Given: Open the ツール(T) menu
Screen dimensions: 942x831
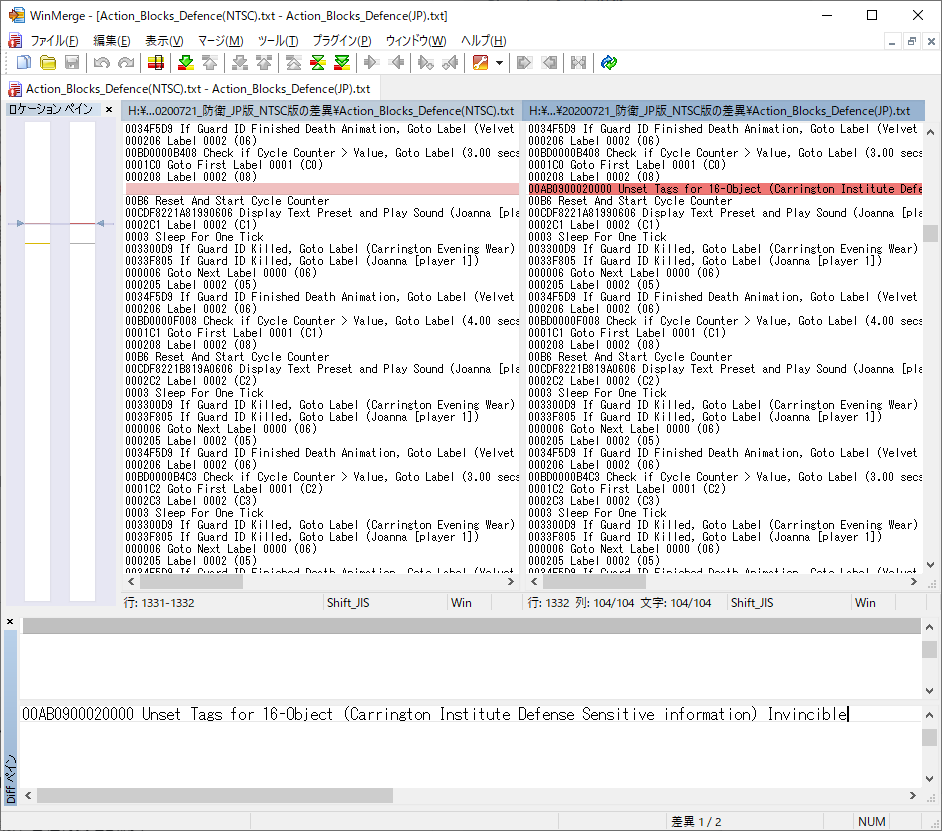Looking at the screenshot, I should point(277,41).
